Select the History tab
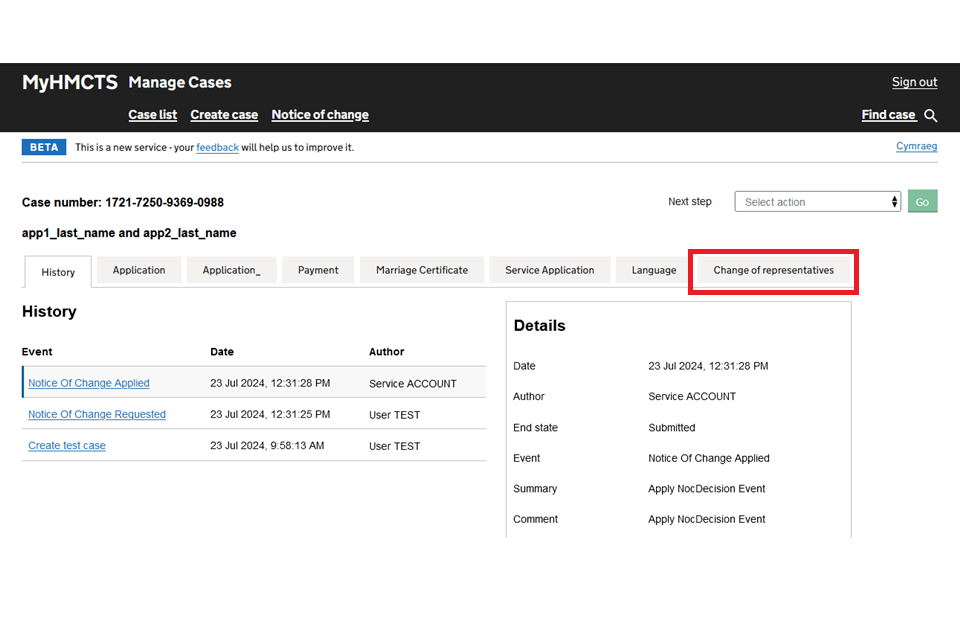The width and height of the screenshot is (960, 640). pos(58,272)
